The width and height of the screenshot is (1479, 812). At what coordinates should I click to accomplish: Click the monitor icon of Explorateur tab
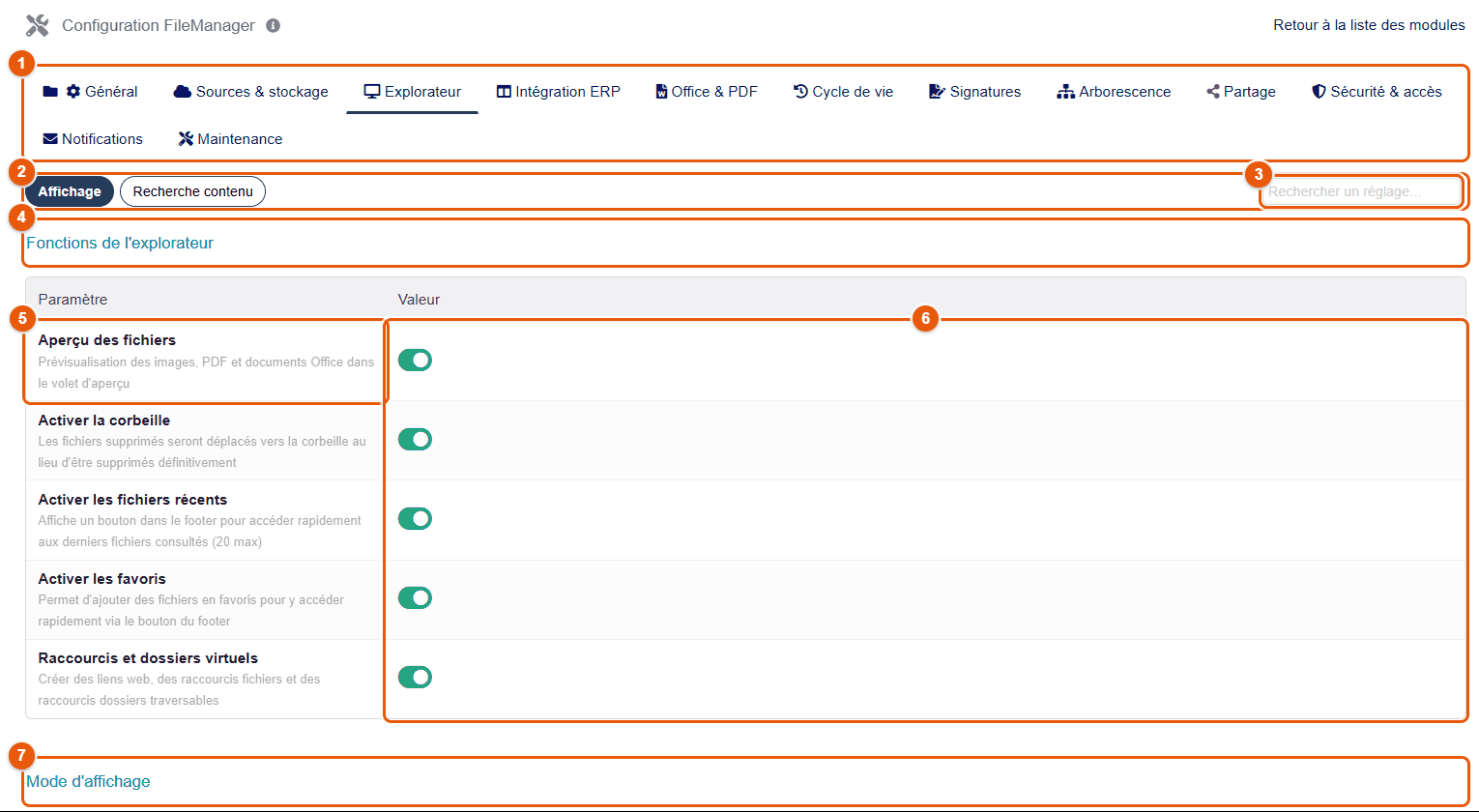372,92
